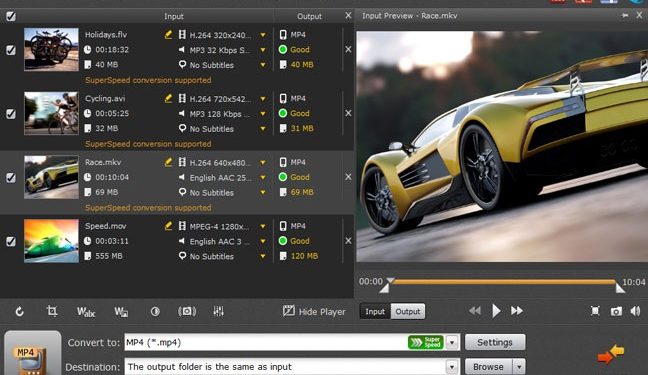This screenshot has width=648, height=375.
Task: Click the Browse button
Action: pos(488,367)
